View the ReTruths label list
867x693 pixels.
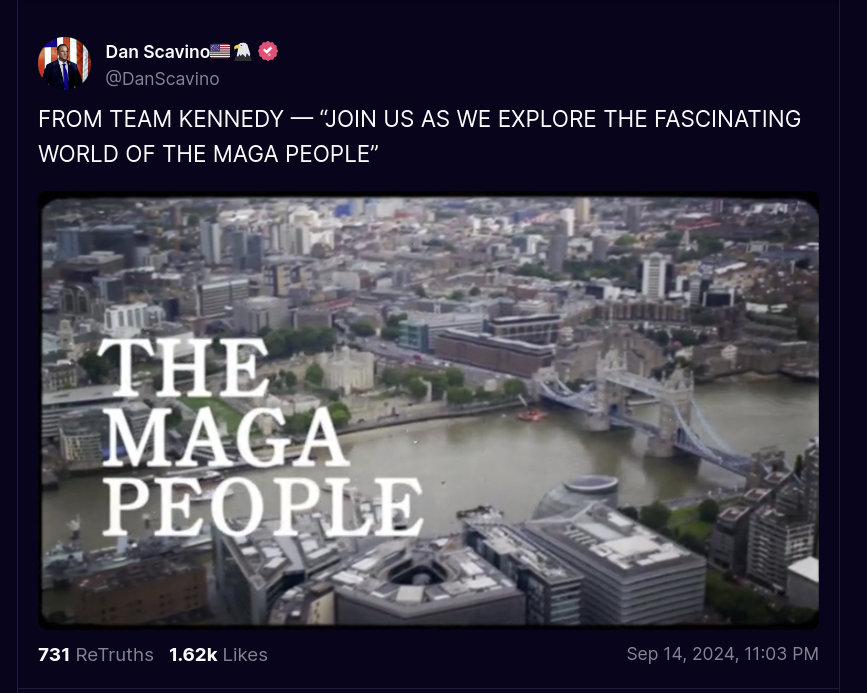[114, 655]
